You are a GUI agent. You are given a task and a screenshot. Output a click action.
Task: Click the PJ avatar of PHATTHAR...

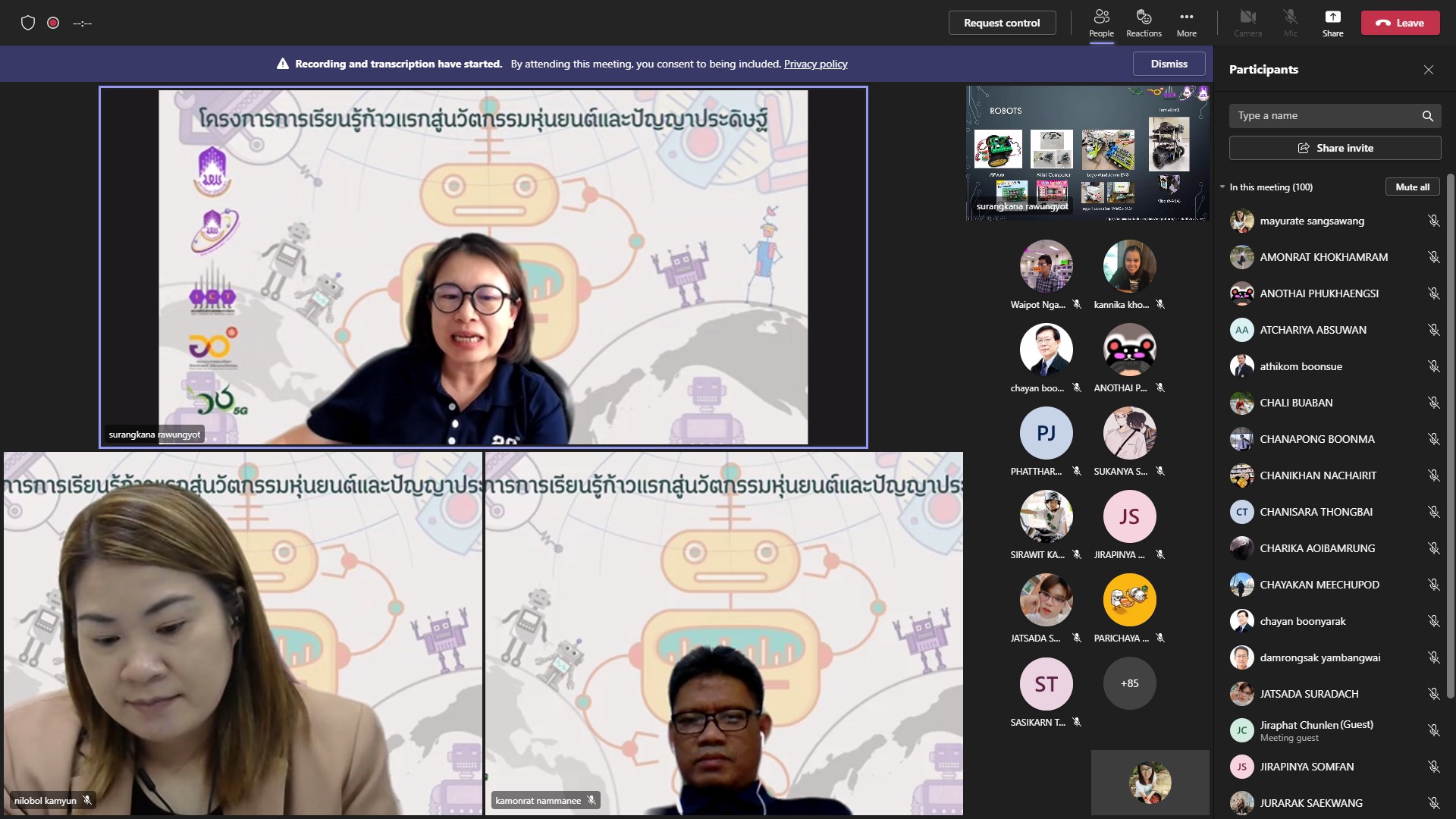coord(1046,433)
